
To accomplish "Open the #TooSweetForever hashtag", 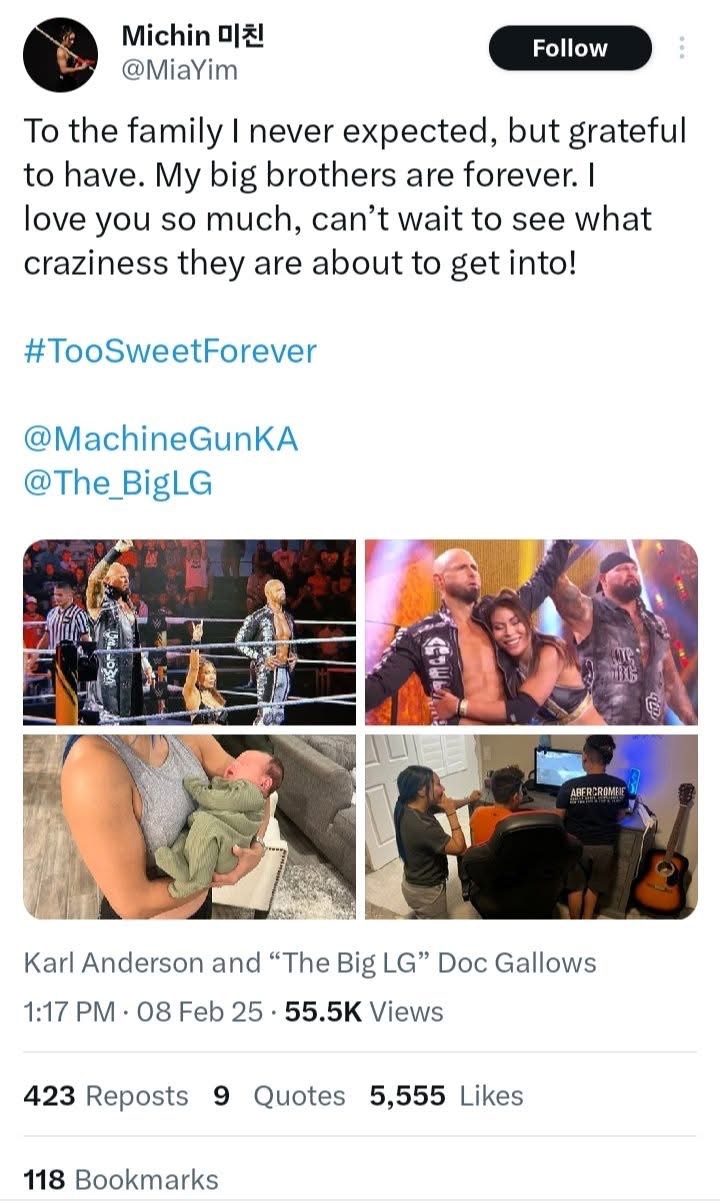I will pos(169,351).
